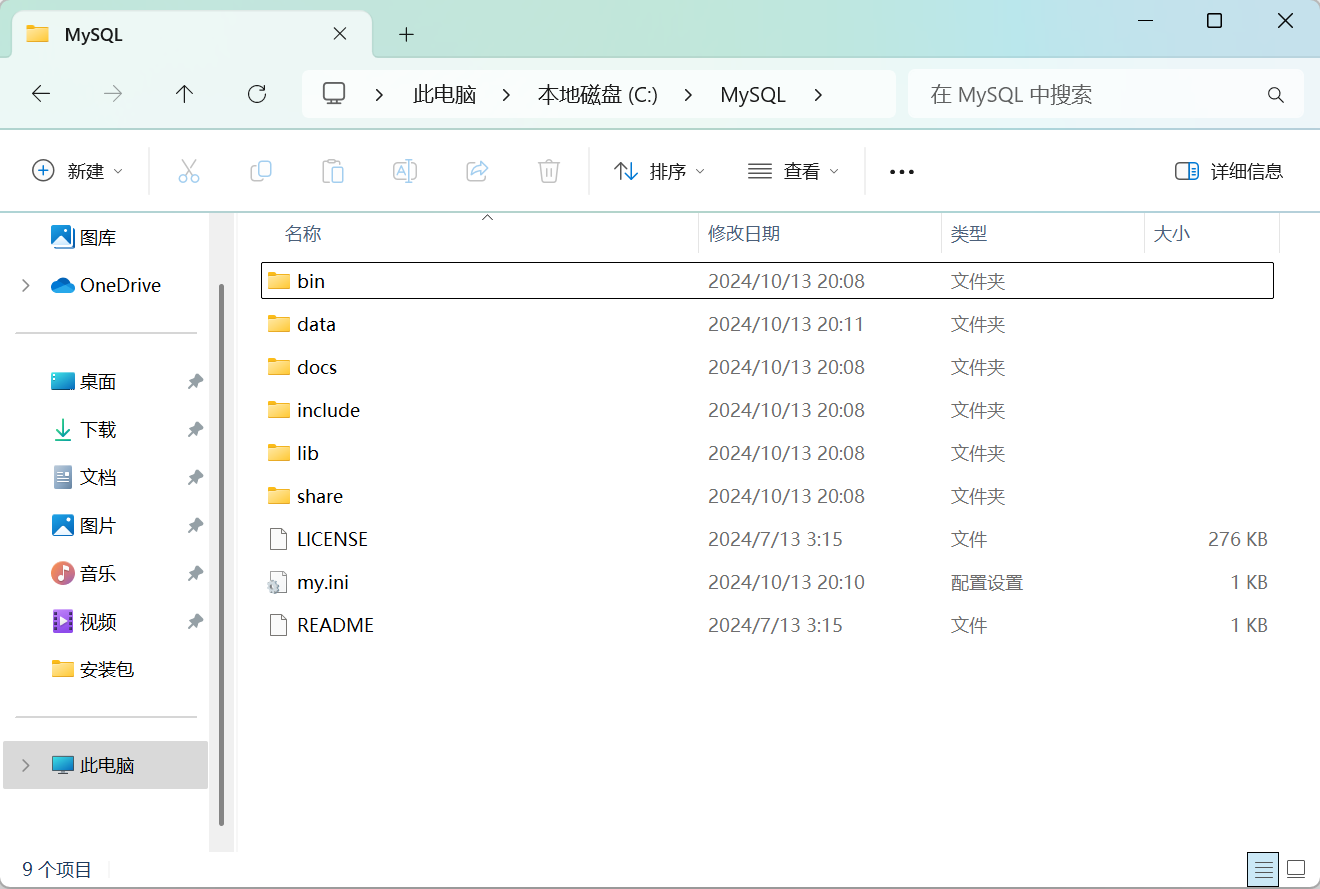Switch to large thumbnails view icon
This screenshot has width=1320, height=889.
click(1297, 868)
